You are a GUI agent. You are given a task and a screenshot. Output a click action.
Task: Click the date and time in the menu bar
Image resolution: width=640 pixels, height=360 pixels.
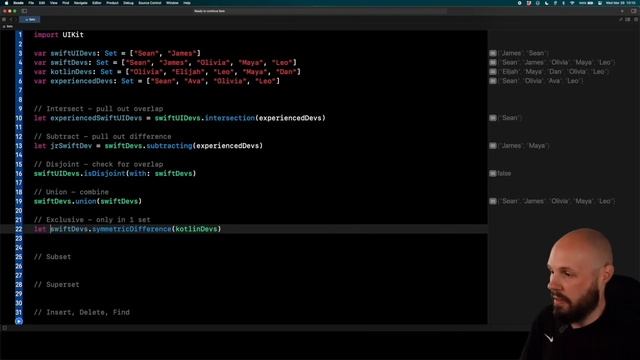click(621, 3)
